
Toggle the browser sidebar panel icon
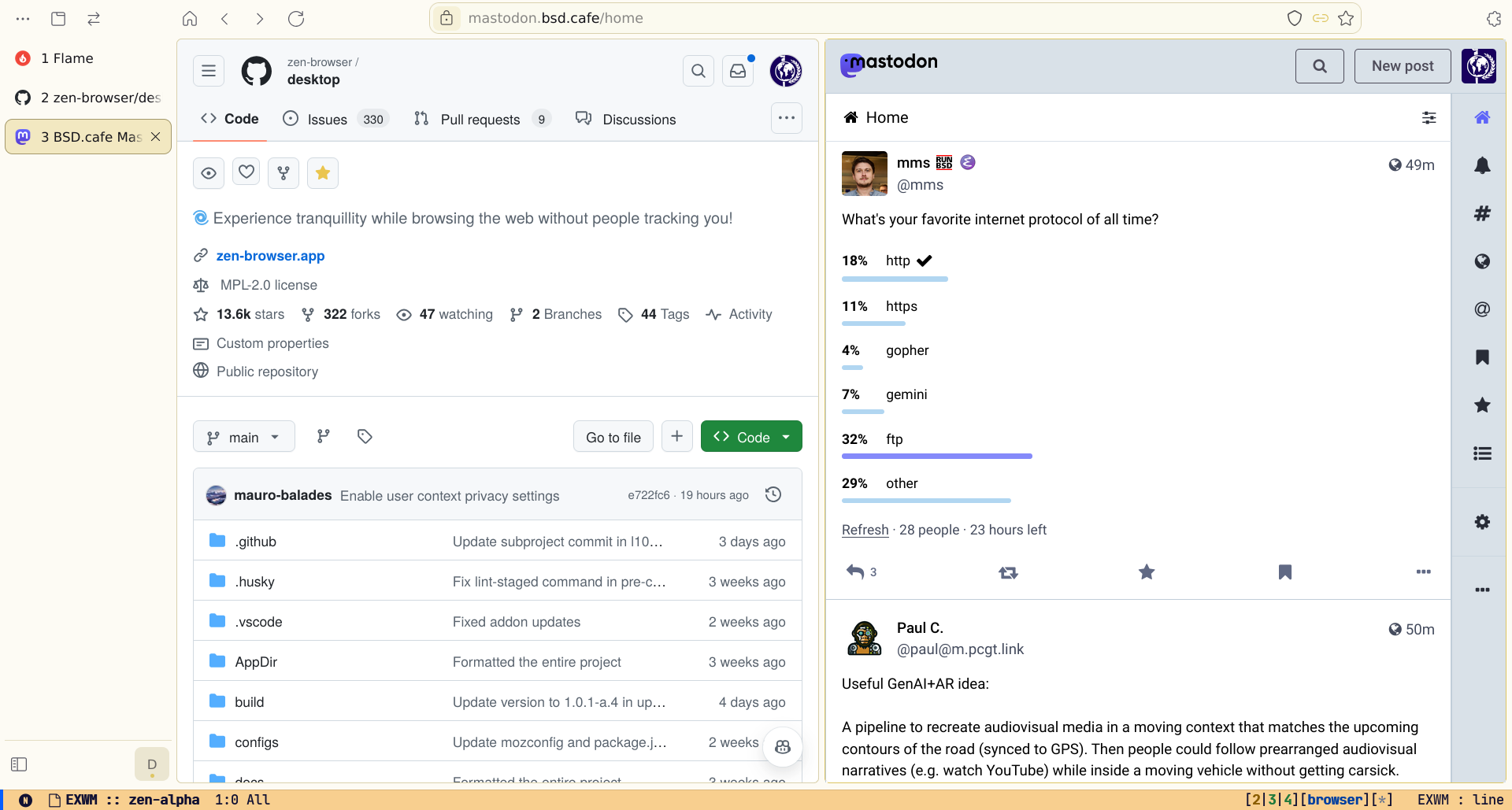pos(20,764)
